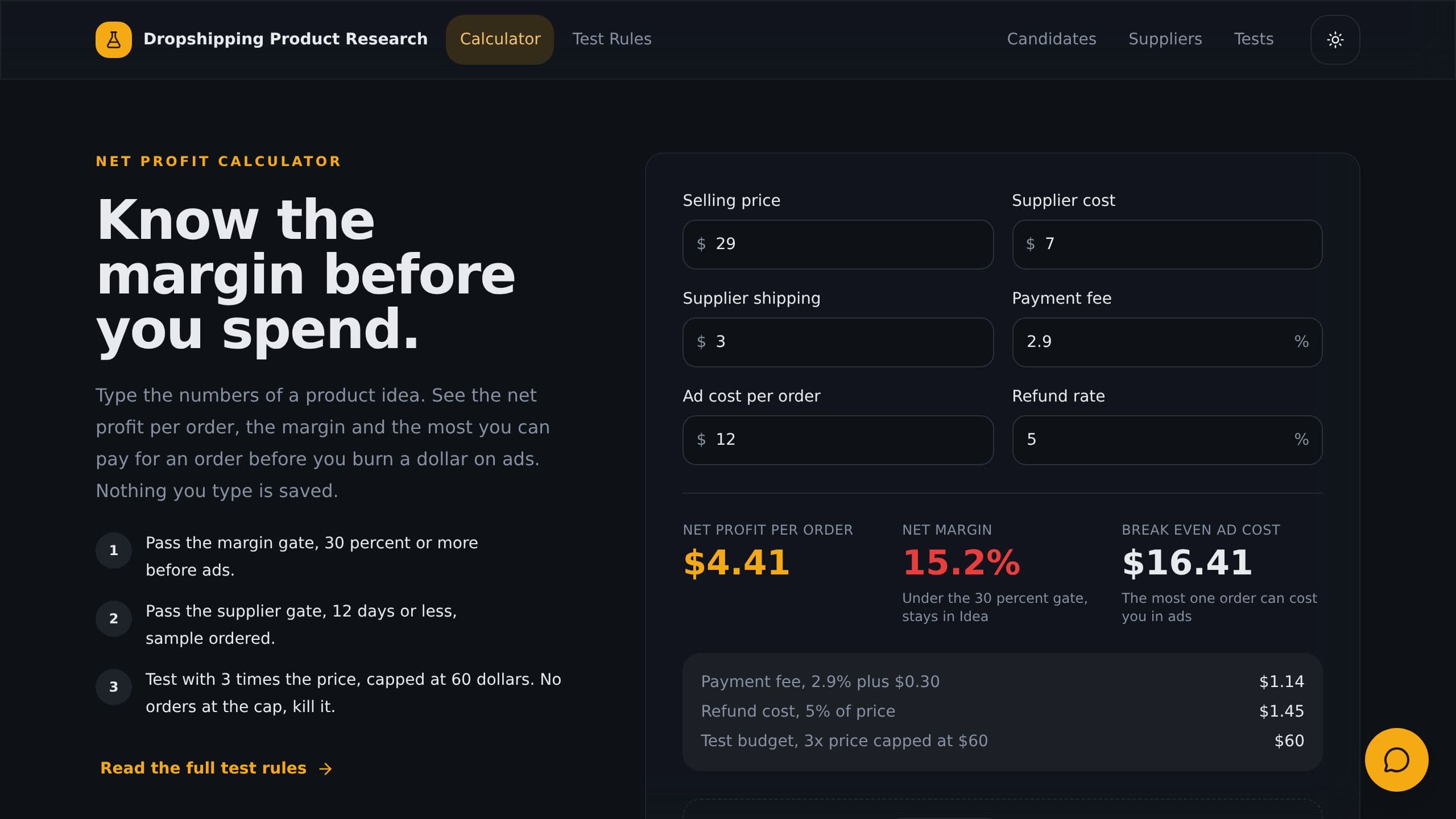Click the $4.41 net profit value
The width and height of the screenshot is (1456, 819).
point(736,562)
